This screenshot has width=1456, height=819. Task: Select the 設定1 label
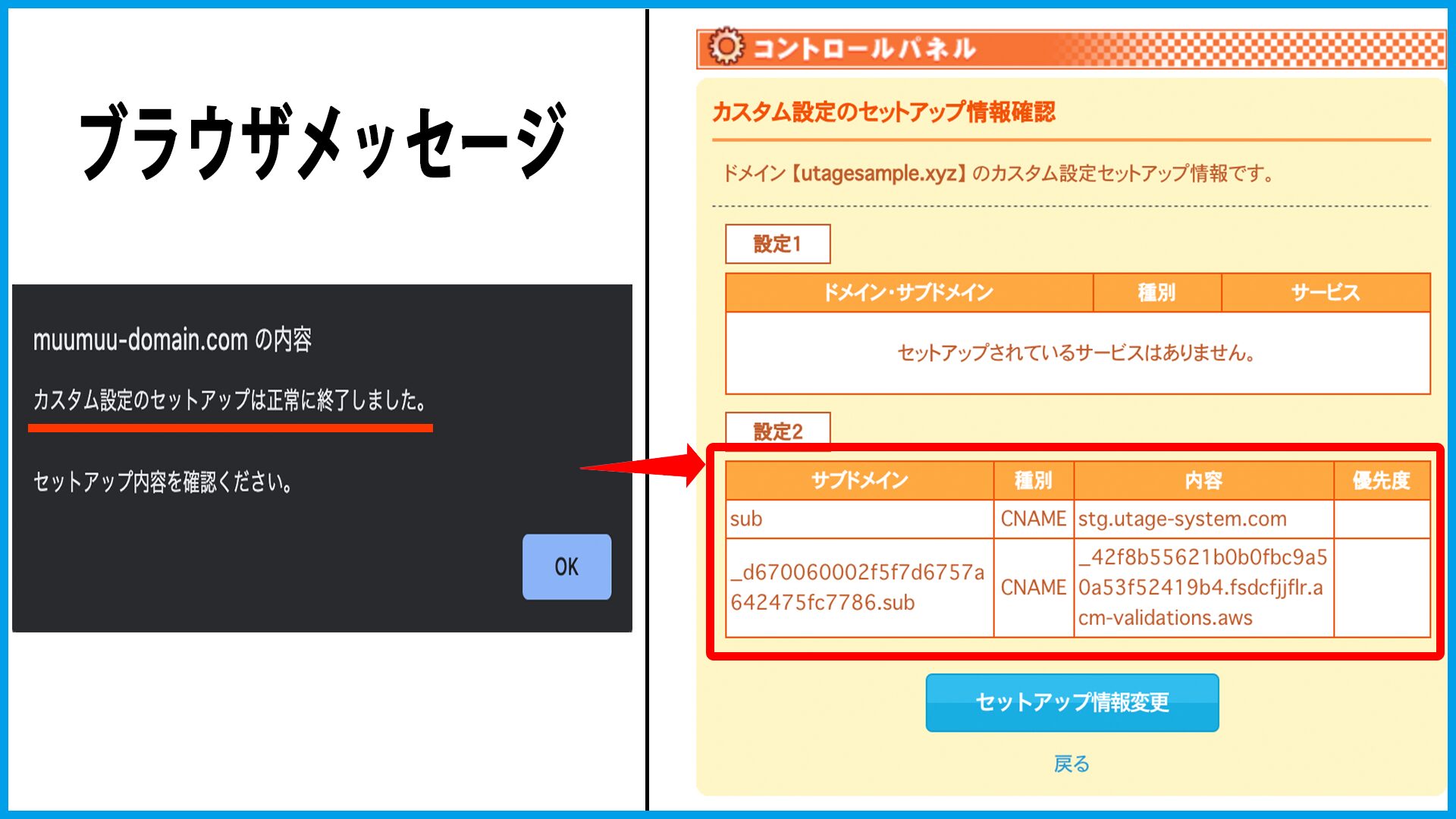tap(777, 244)
